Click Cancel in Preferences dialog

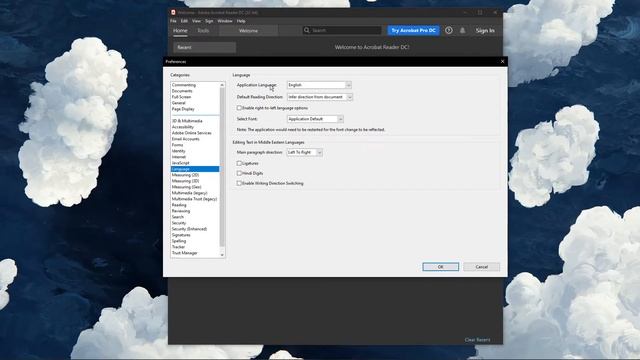tap(482, 267)
